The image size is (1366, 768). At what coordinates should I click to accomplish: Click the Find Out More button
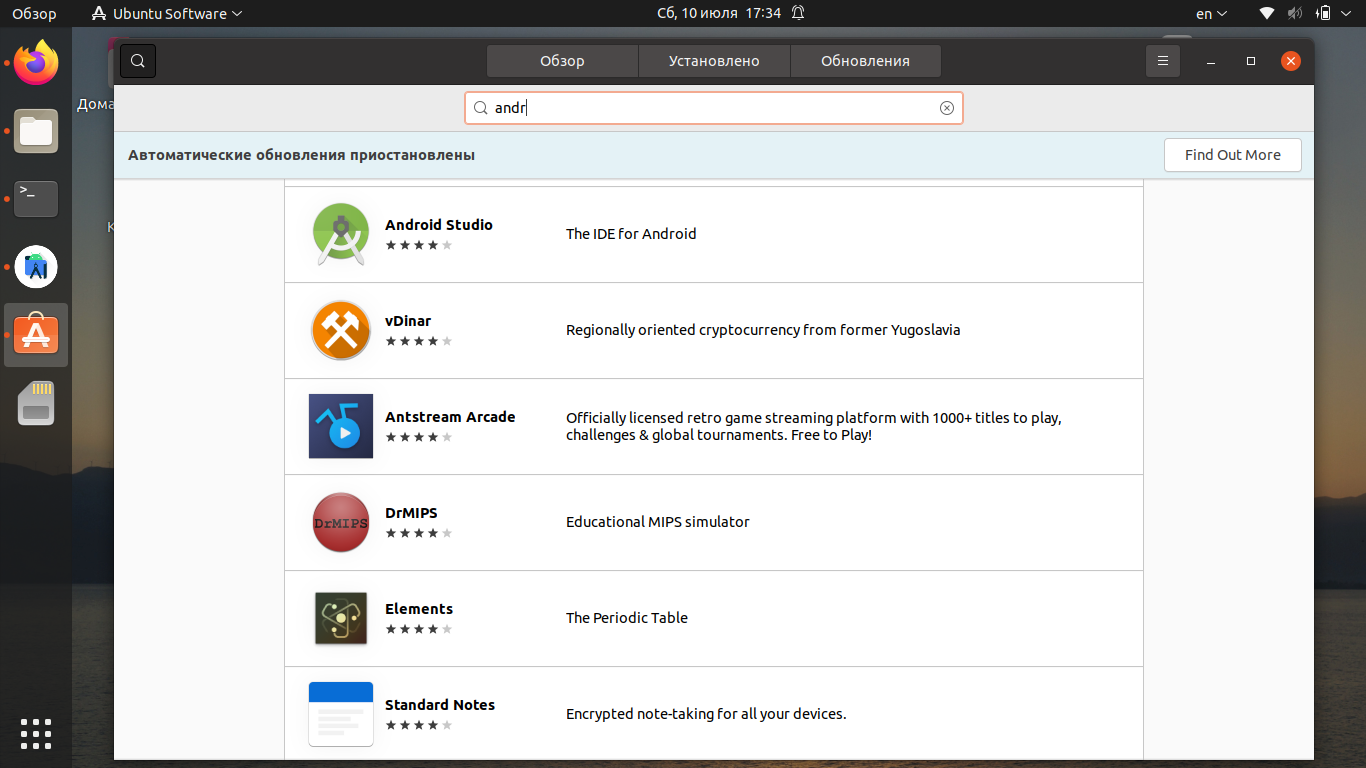point(1233,155)
